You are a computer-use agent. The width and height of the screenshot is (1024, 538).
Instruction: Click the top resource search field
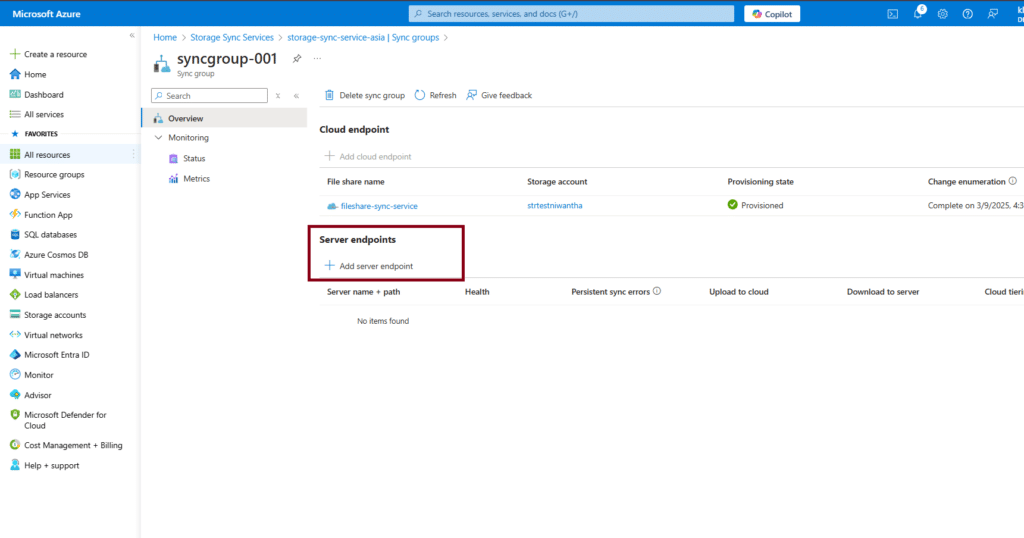[x=570, y=14]
